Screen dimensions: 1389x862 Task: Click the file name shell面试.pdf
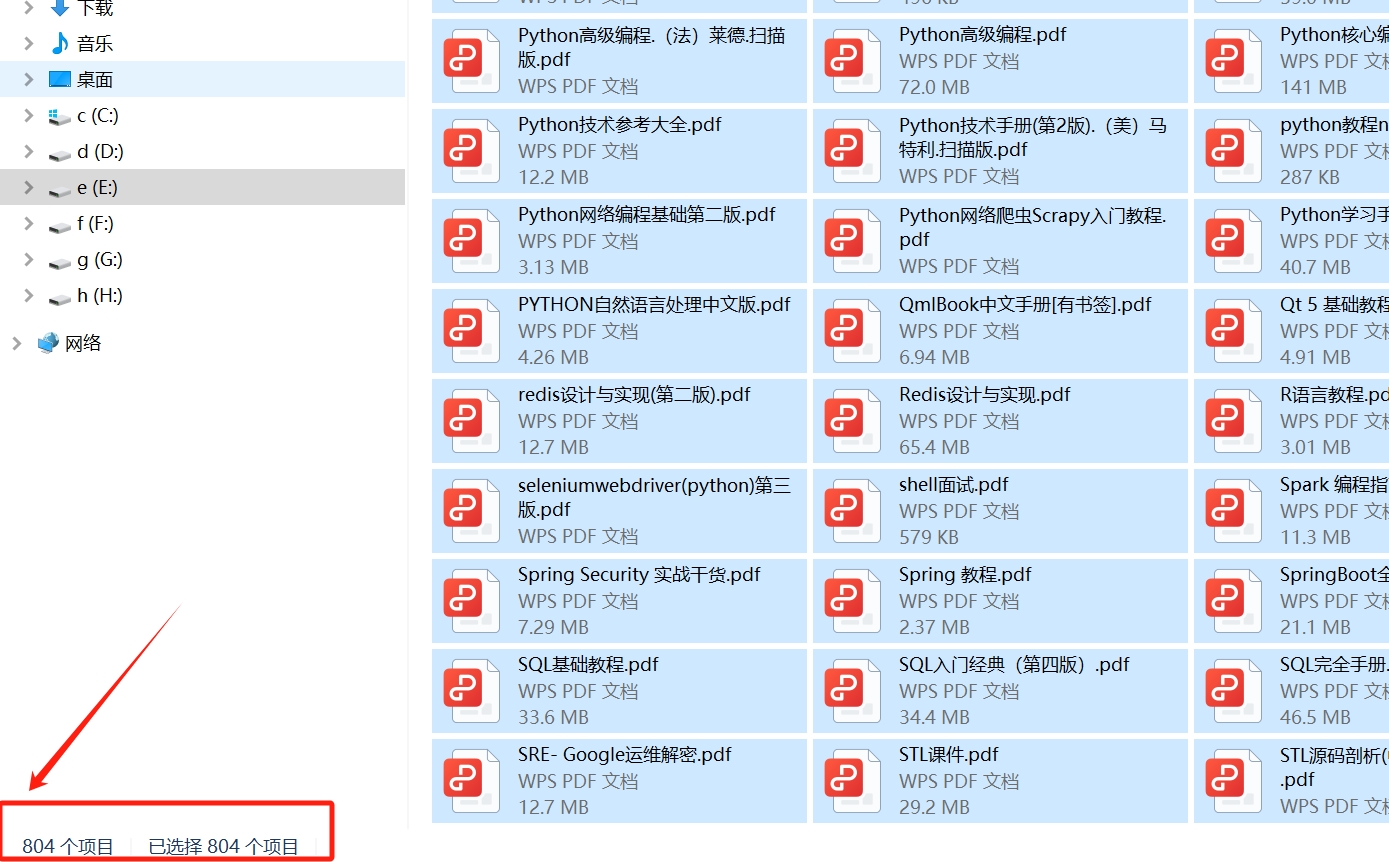(x=954, y=485)
